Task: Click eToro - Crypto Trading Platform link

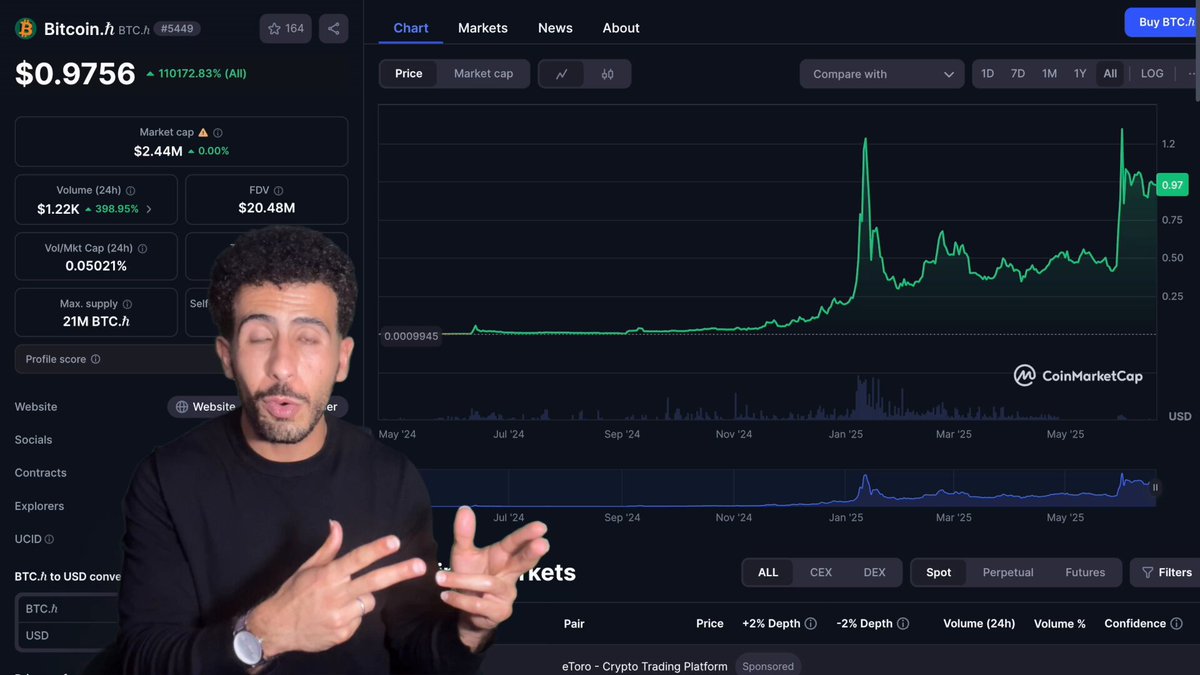Action: pos(645,666)
